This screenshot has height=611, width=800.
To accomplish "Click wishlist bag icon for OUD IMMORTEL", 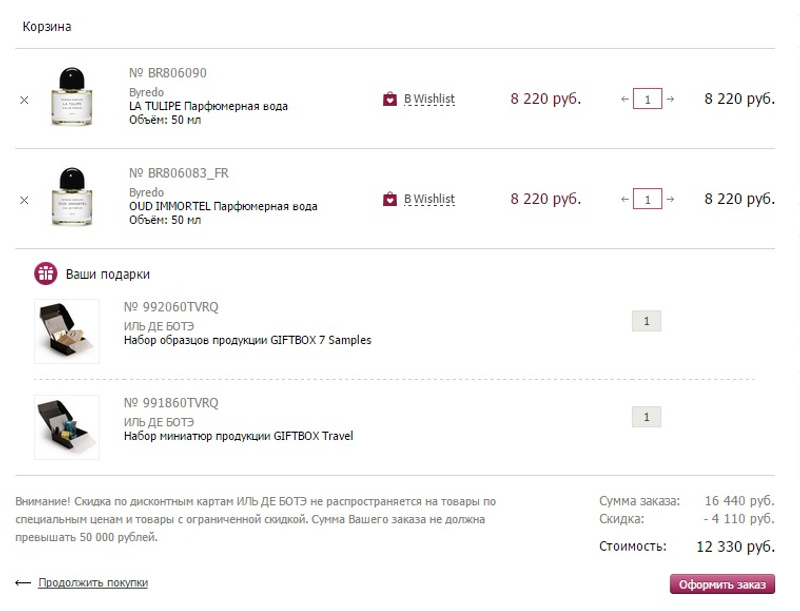I will [x=390, y=199].
